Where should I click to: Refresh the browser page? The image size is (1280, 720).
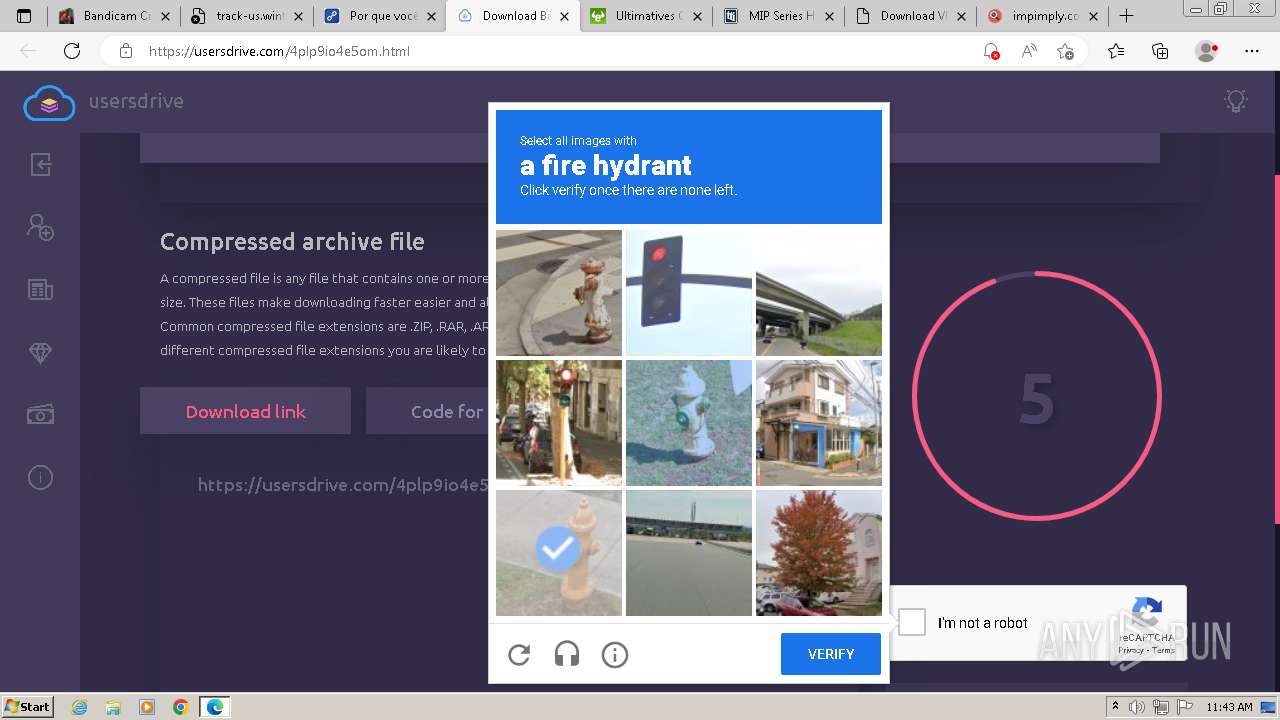(x=72, y=51)
